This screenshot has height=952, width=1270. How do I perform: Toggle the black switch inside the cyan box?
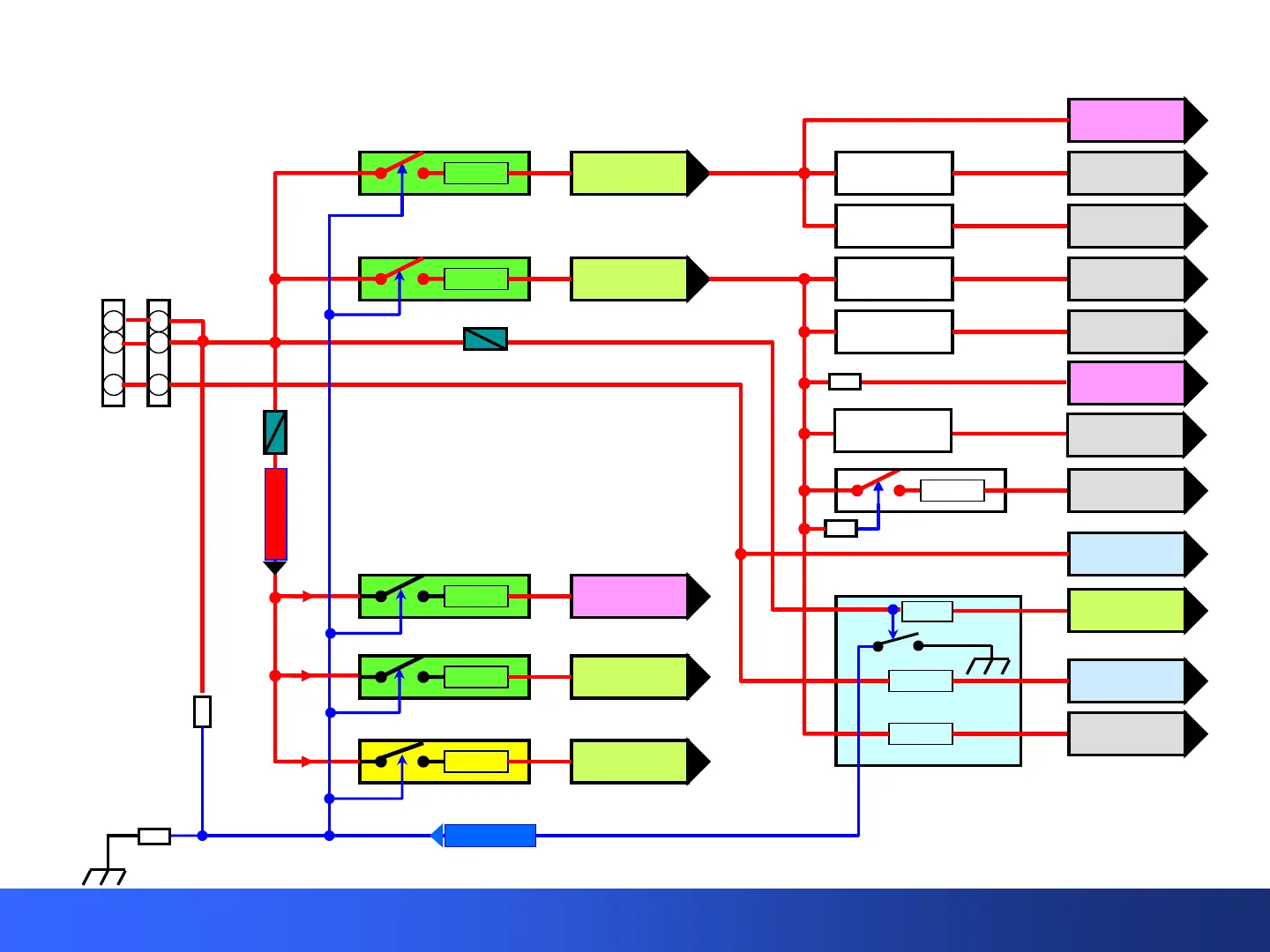(x=898, y=643)
